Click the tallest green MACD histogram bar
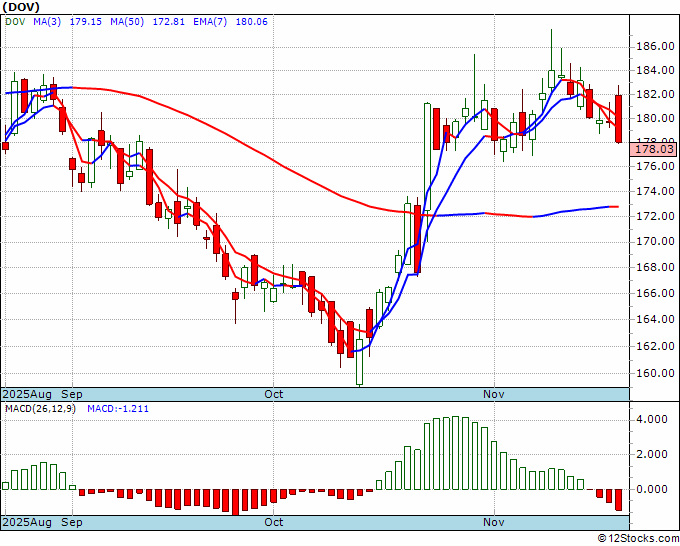This screenshot has width=680, height=546. [455, 453]
